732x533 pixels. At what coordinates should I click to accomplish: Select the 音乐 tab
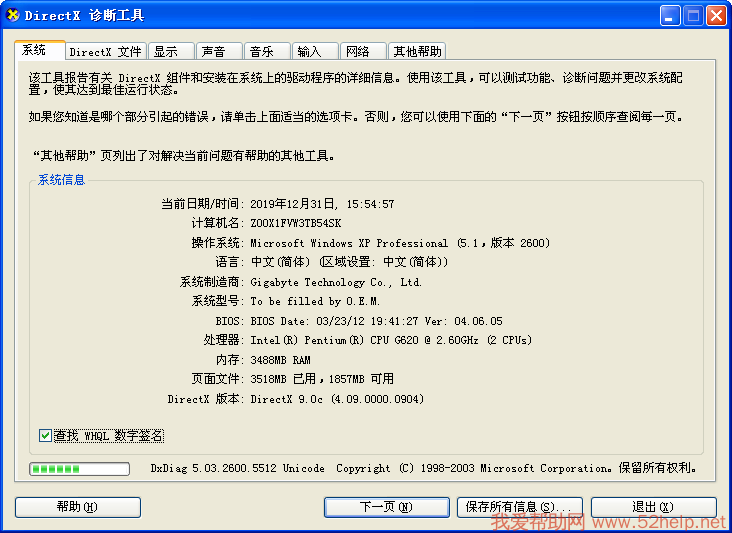click(267, 51)
